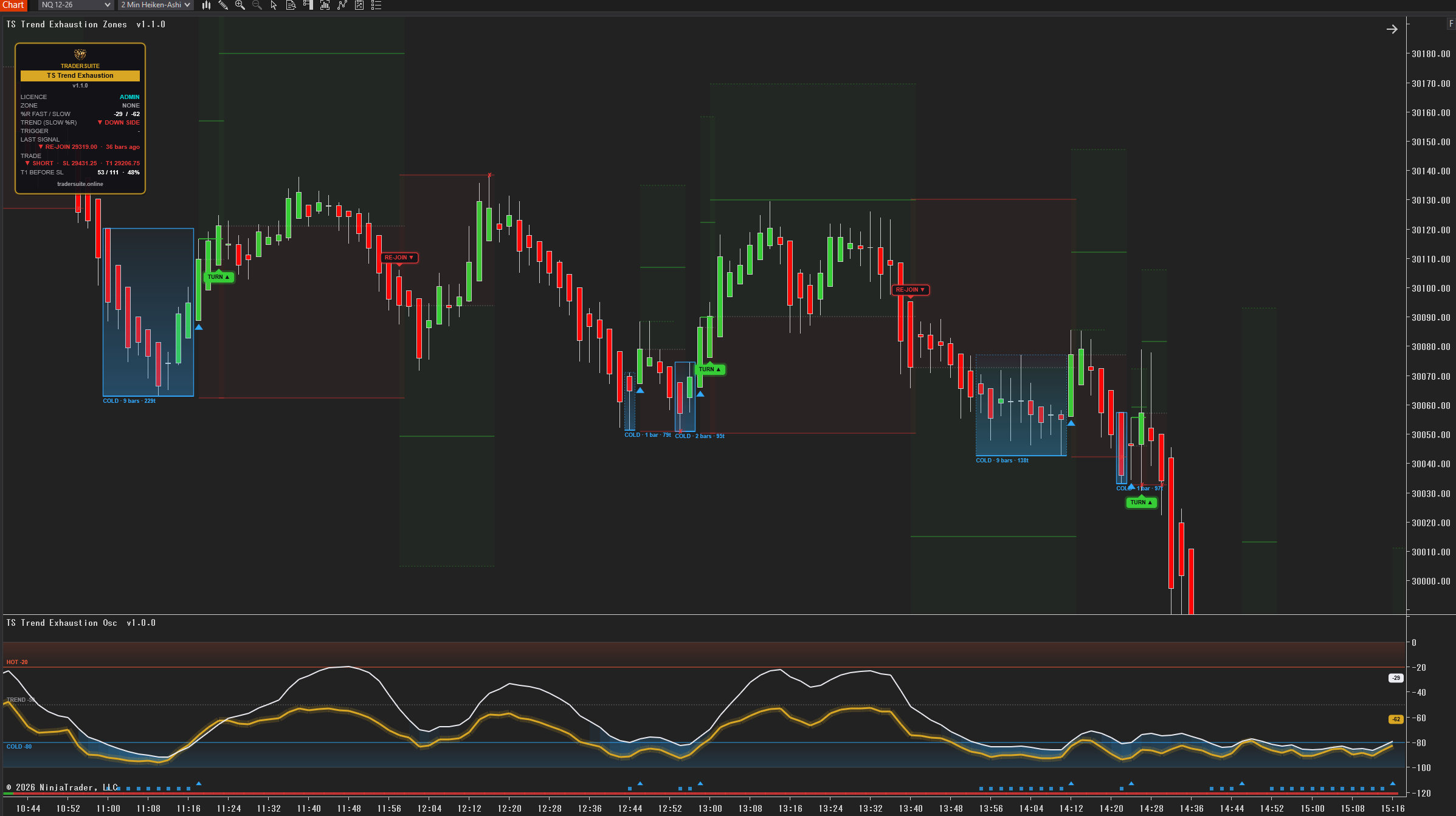Viewport: 1456px width, 816px height.
Task: Open the data series icon
Action: tap(325, 5)
